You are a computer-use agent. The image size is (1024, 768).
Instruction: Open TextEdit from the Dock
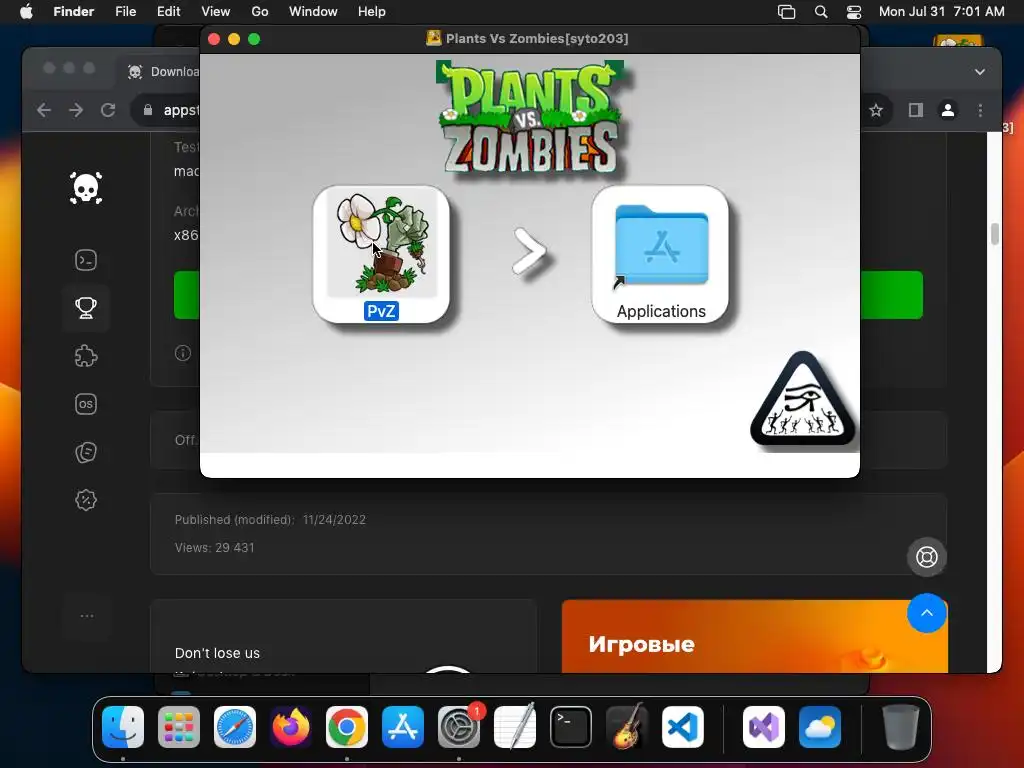515,727
